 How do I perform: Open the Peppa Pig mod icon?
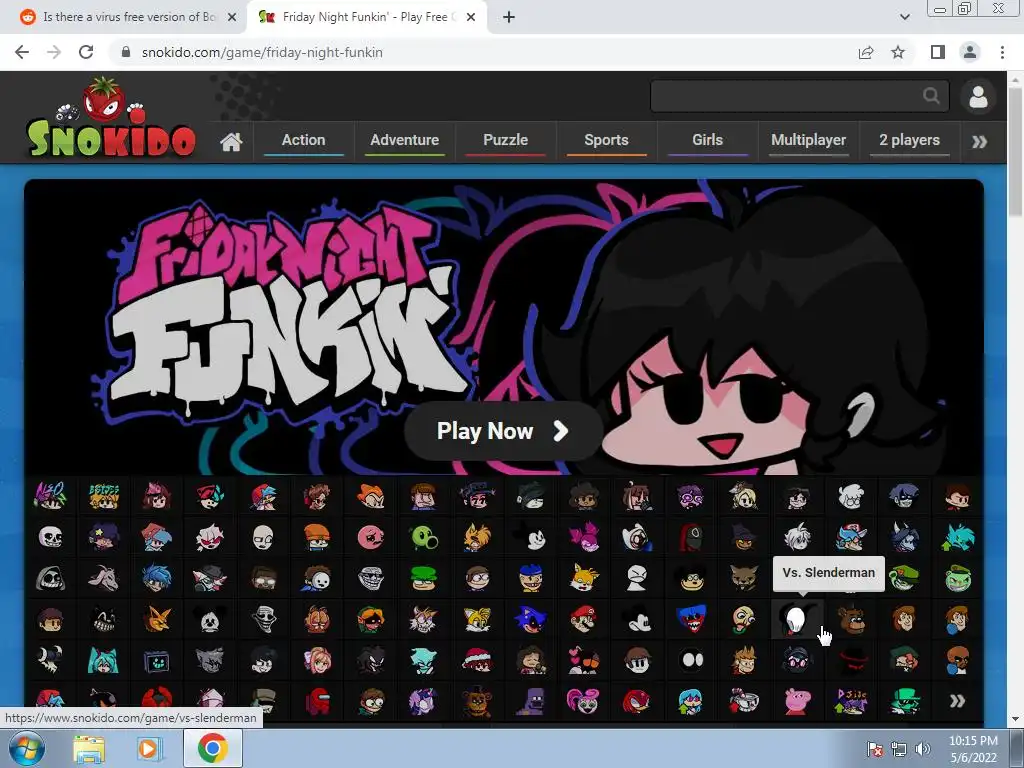(797, 701)
